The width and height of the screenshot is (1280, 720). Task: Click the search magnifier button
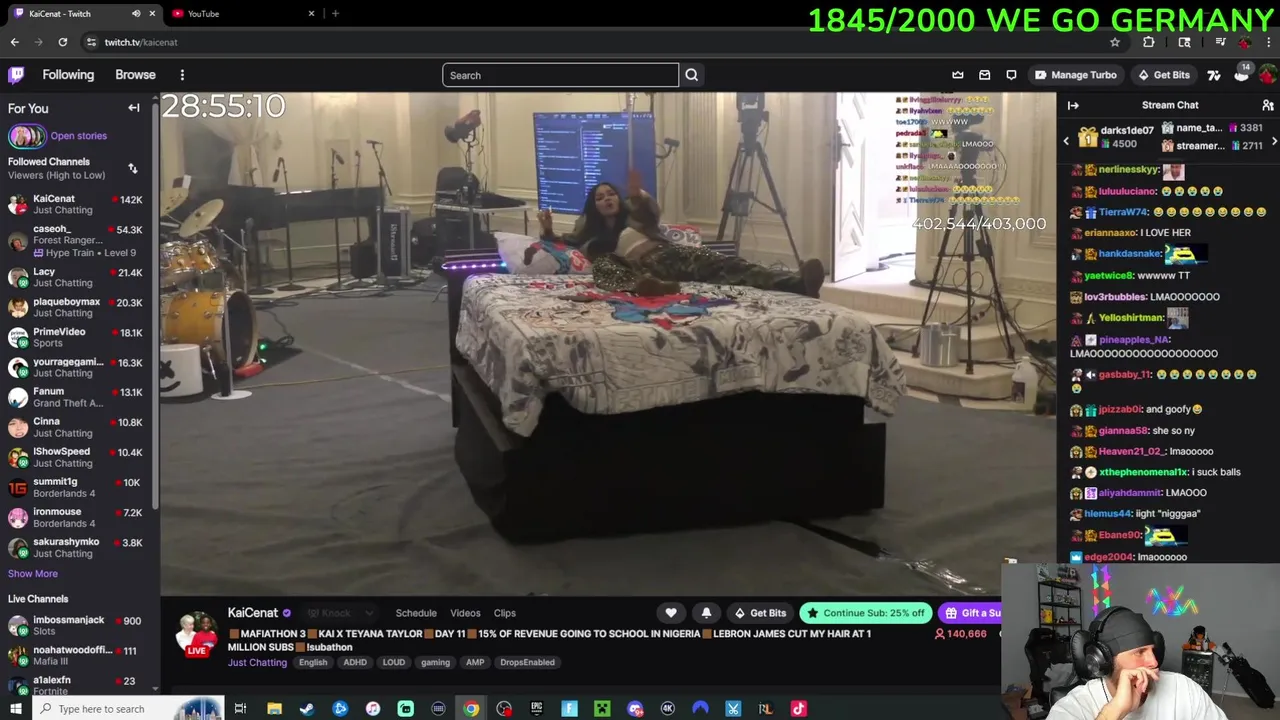(691, 75)
